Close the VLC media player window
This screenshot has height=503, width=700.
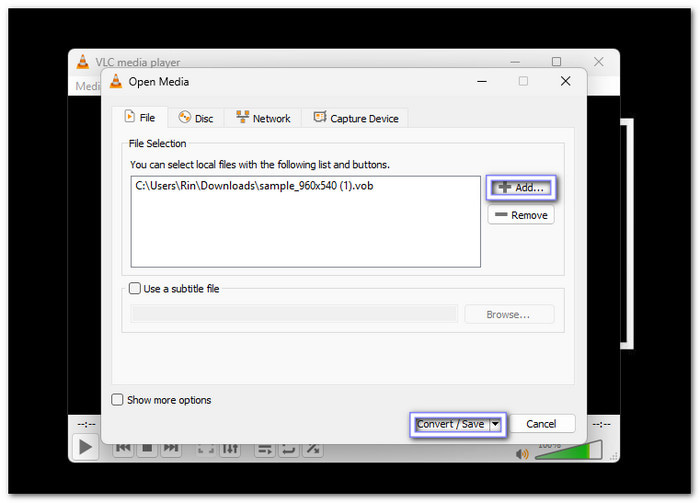(x=598, y=62)
